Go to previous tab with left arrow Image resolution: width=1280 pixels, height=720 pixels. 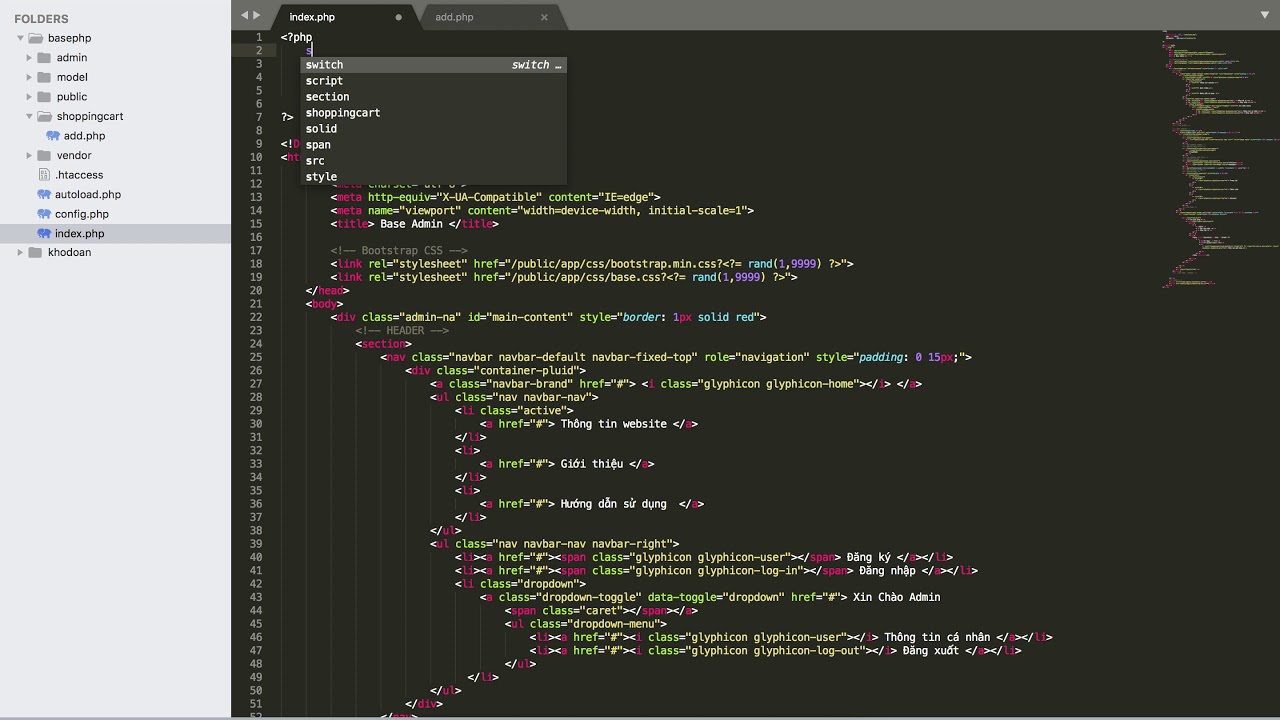pyautogui.click(x=245, y=15)
